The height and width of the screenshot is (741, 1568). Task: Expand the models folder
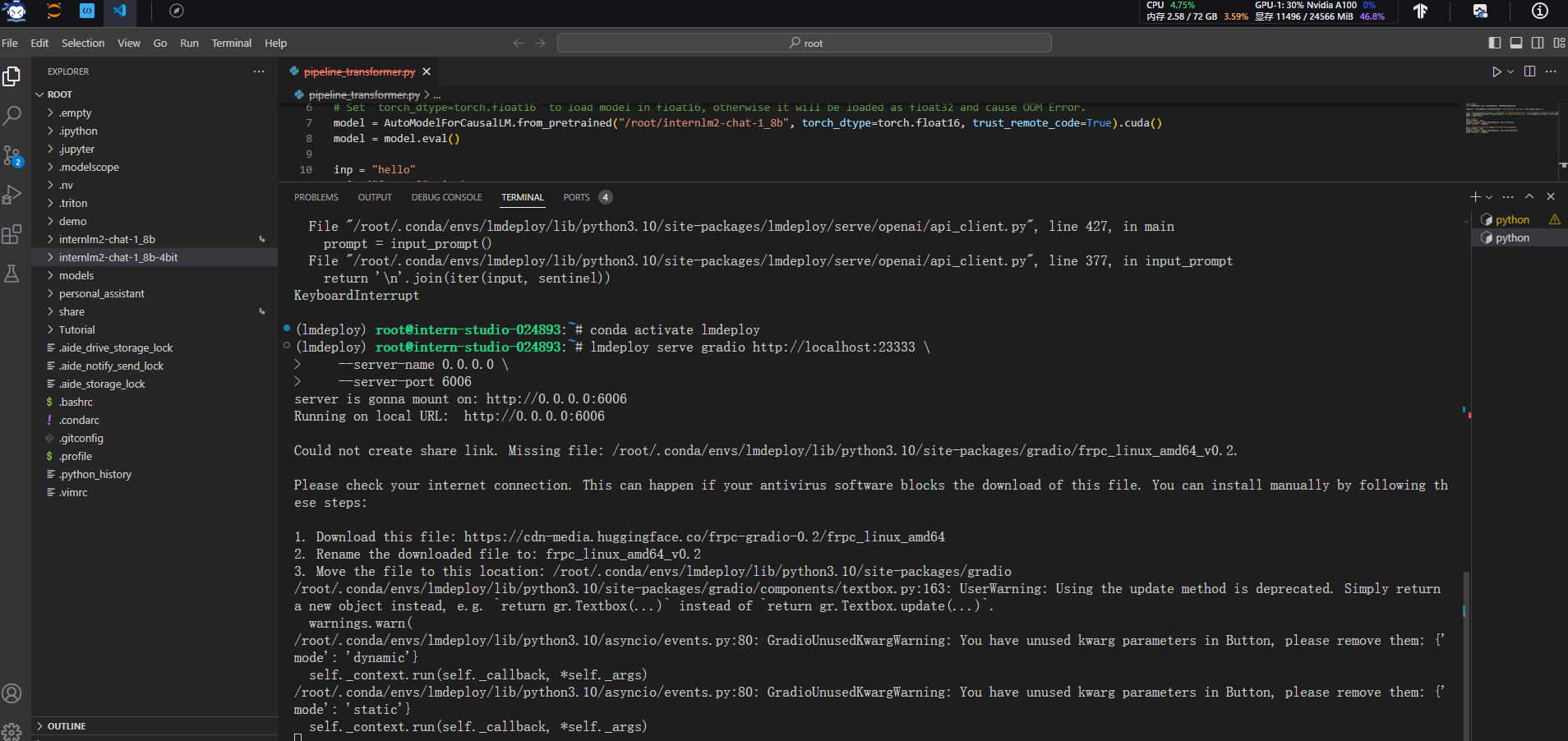click(x=154, y=275)
